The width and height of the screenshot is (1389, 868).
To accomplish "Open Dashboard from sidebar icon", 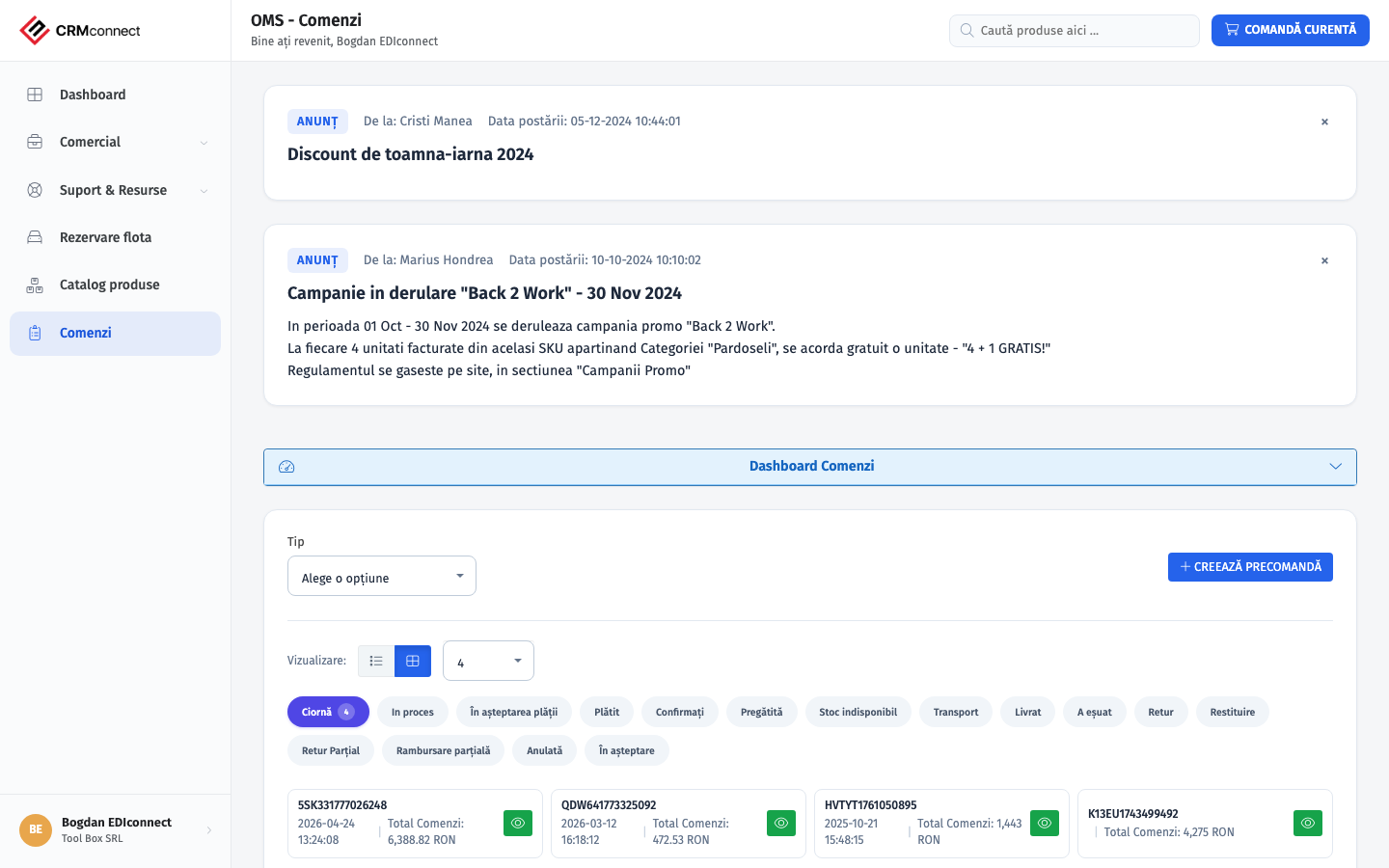I will 35,95.
